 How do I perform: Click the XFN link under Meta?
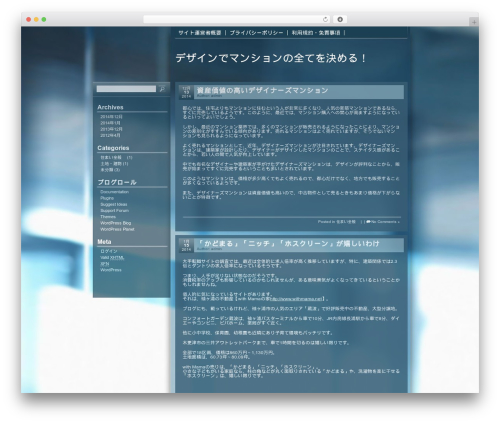tap(105, 264)
